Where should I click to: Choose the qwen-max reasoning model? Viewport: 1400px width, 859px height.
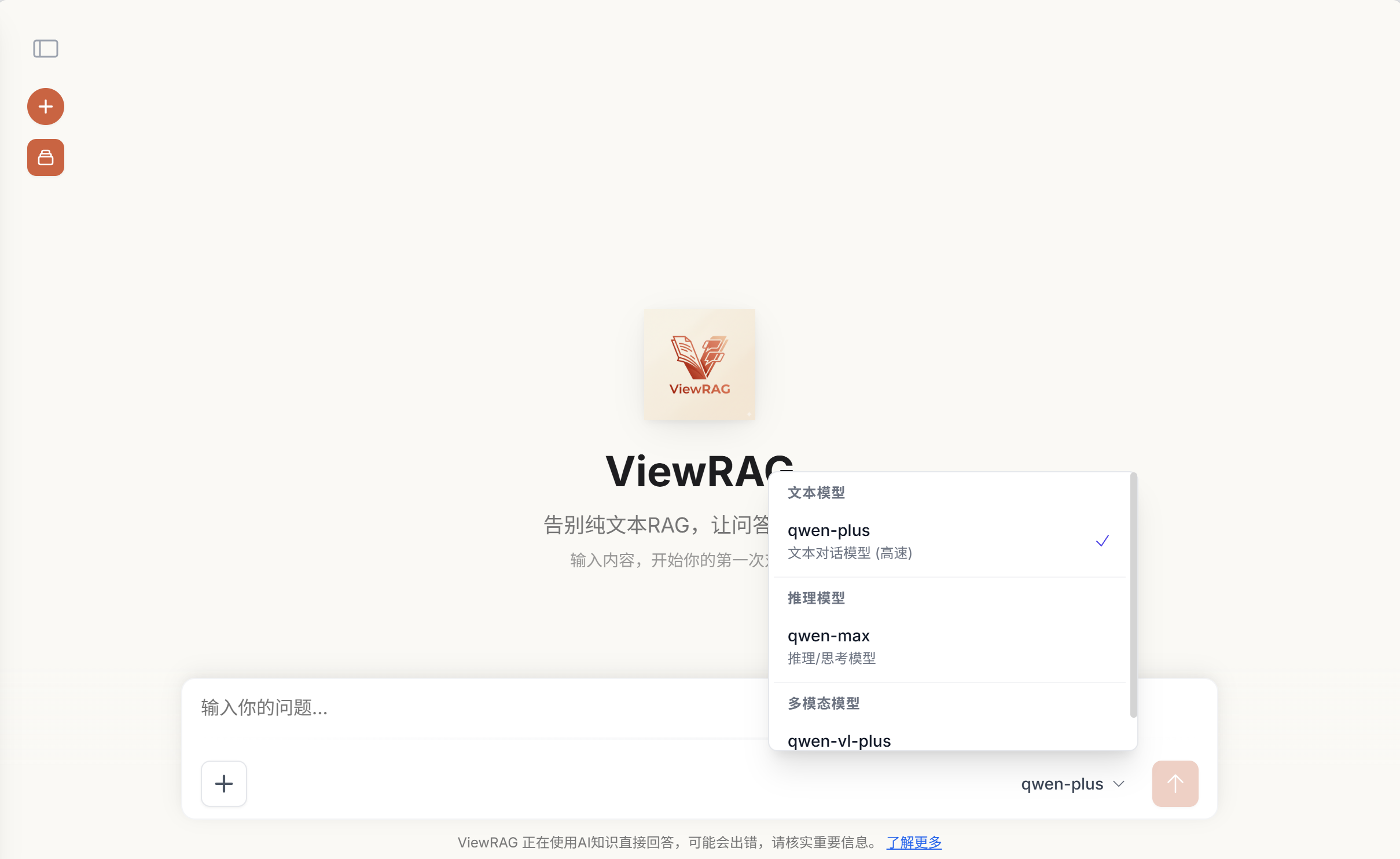point(949,646)
